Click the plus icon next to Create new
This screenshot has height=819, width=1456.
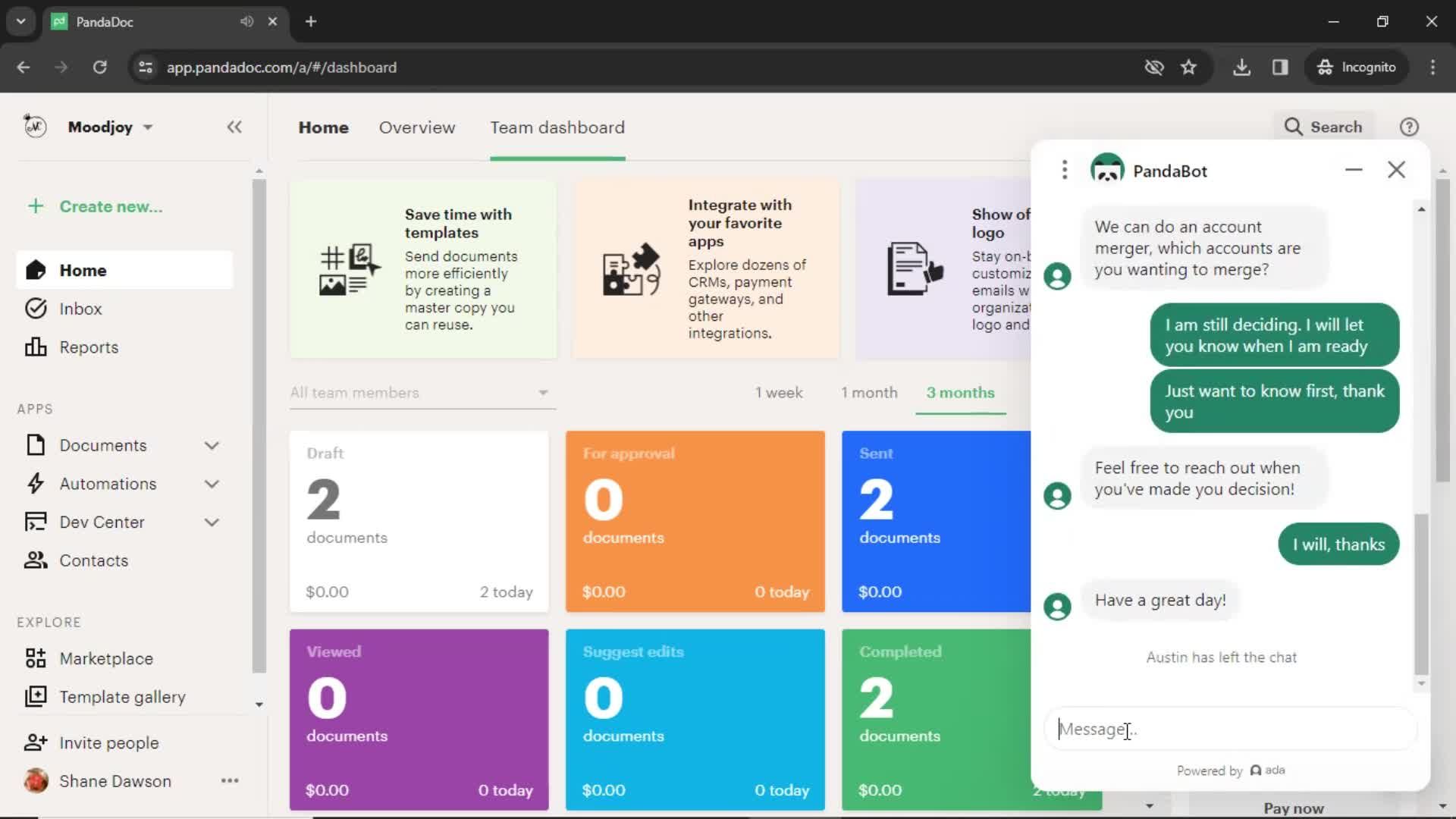click(36, 206)
